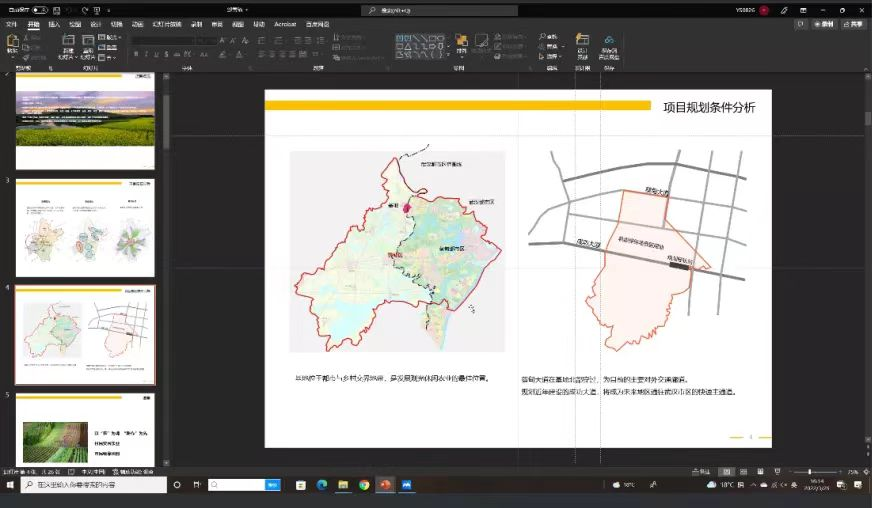This screenshot has height=508, width=872.
Task: Open the Select dropdown in editing group
Action: (552, 57)
